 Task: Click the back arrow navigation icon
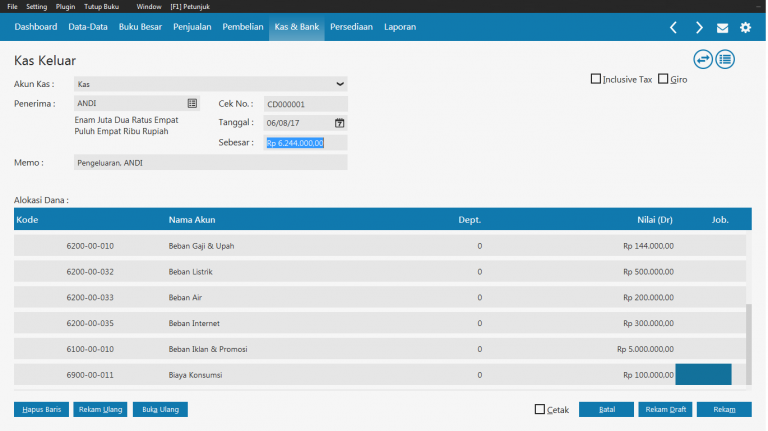click(x=673, y=27)
